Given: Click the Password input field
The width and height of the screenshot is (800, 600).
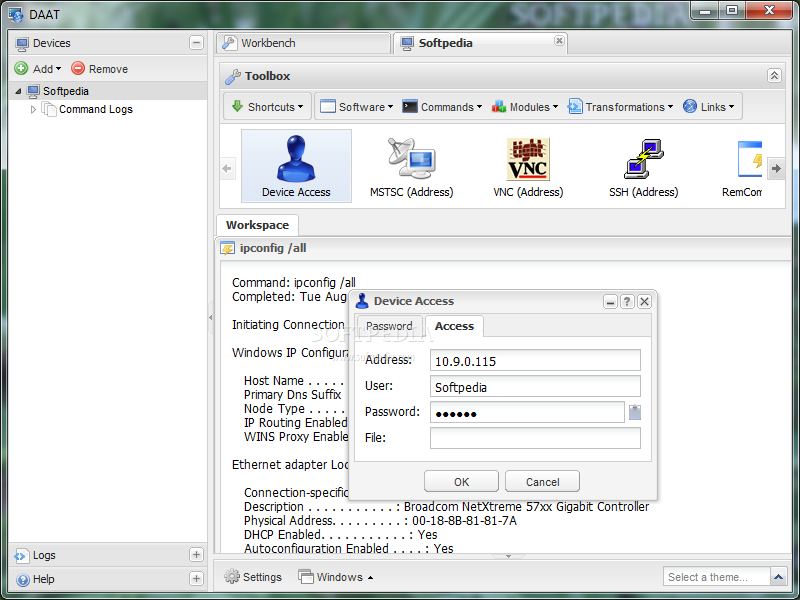Looking at the screenshot, I should 527,412.
